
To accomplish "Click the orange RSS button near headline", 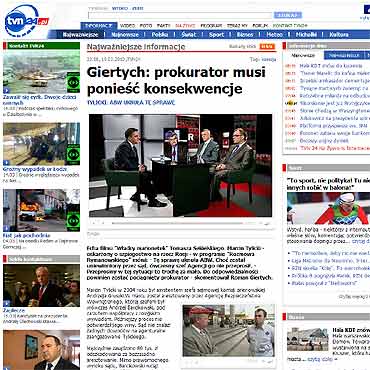I will pyautogui.click(x=267, y=47).
